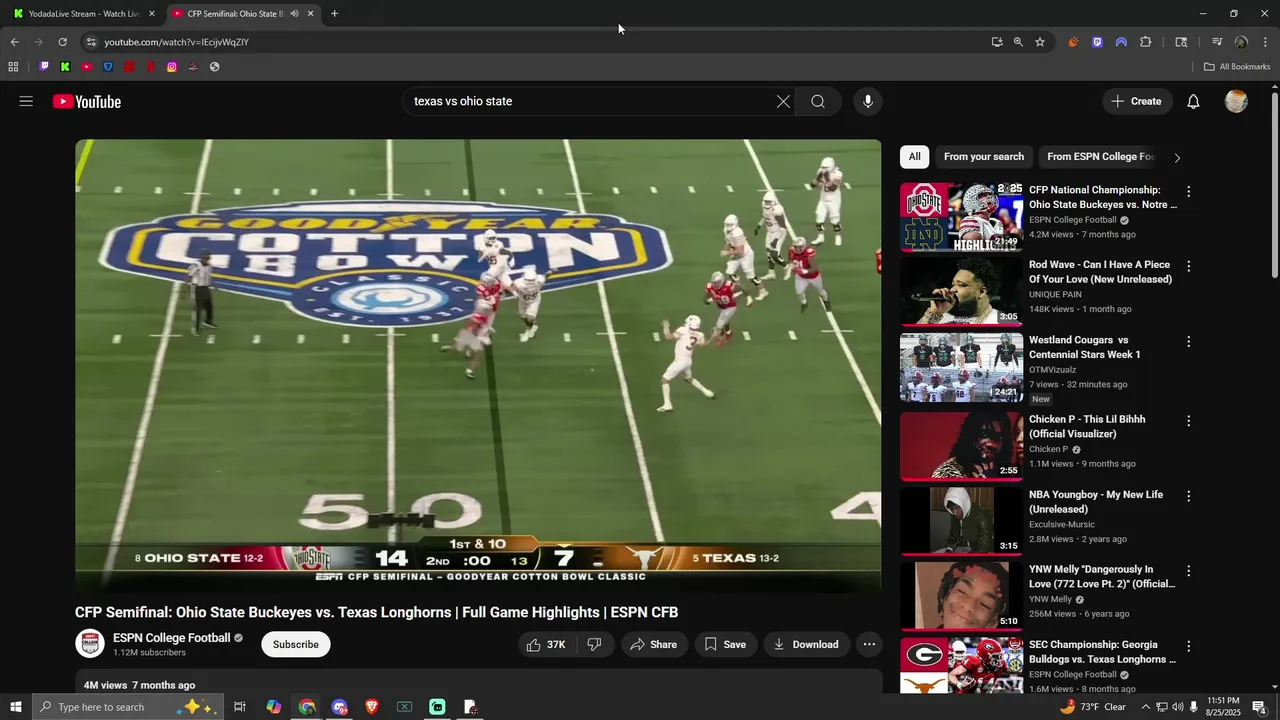Open options for Rod Wave video

[1189, 267]
